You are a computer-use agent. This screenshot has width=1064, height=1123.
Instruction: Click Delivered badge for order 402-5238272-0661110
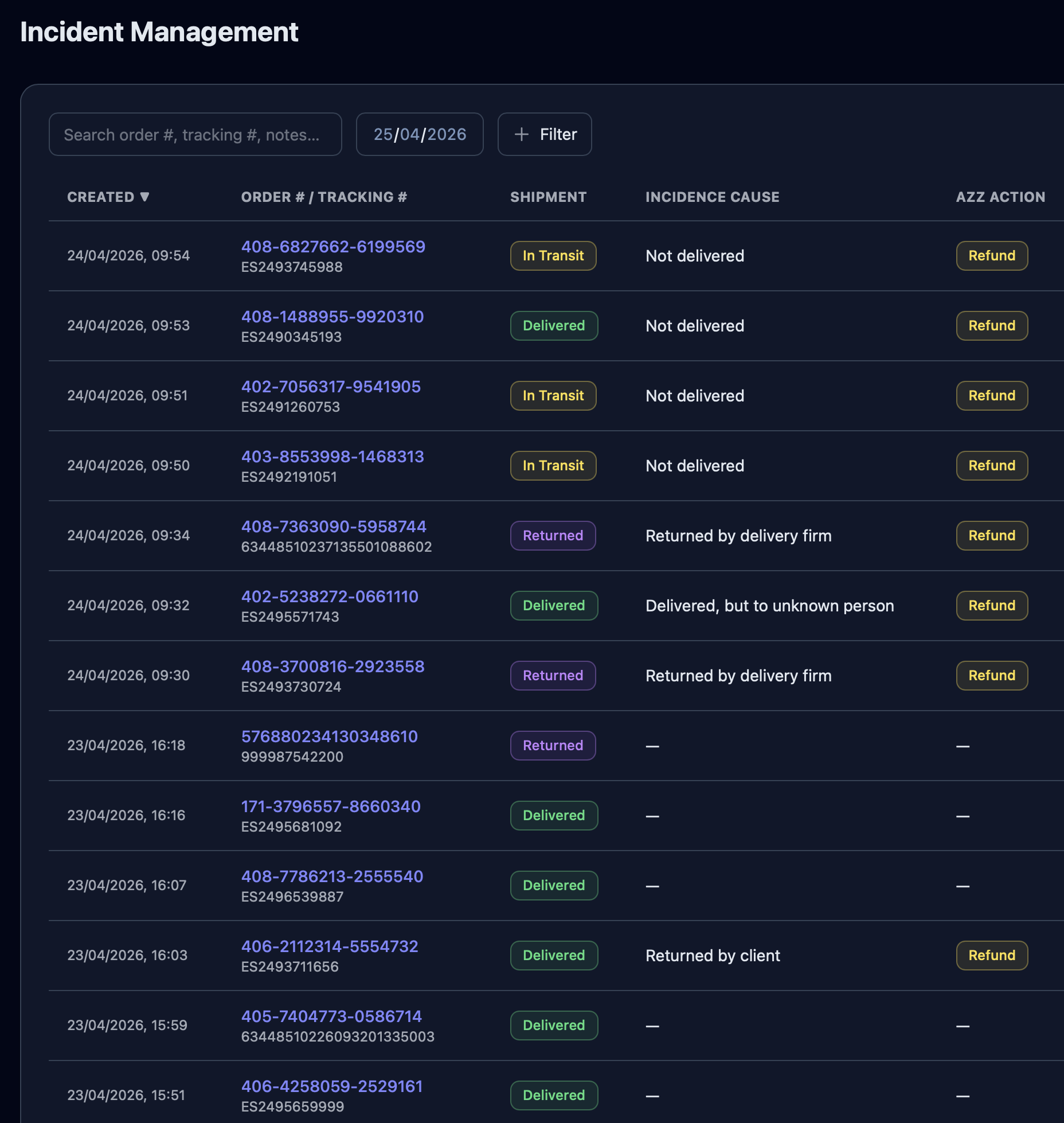point(553,606)
